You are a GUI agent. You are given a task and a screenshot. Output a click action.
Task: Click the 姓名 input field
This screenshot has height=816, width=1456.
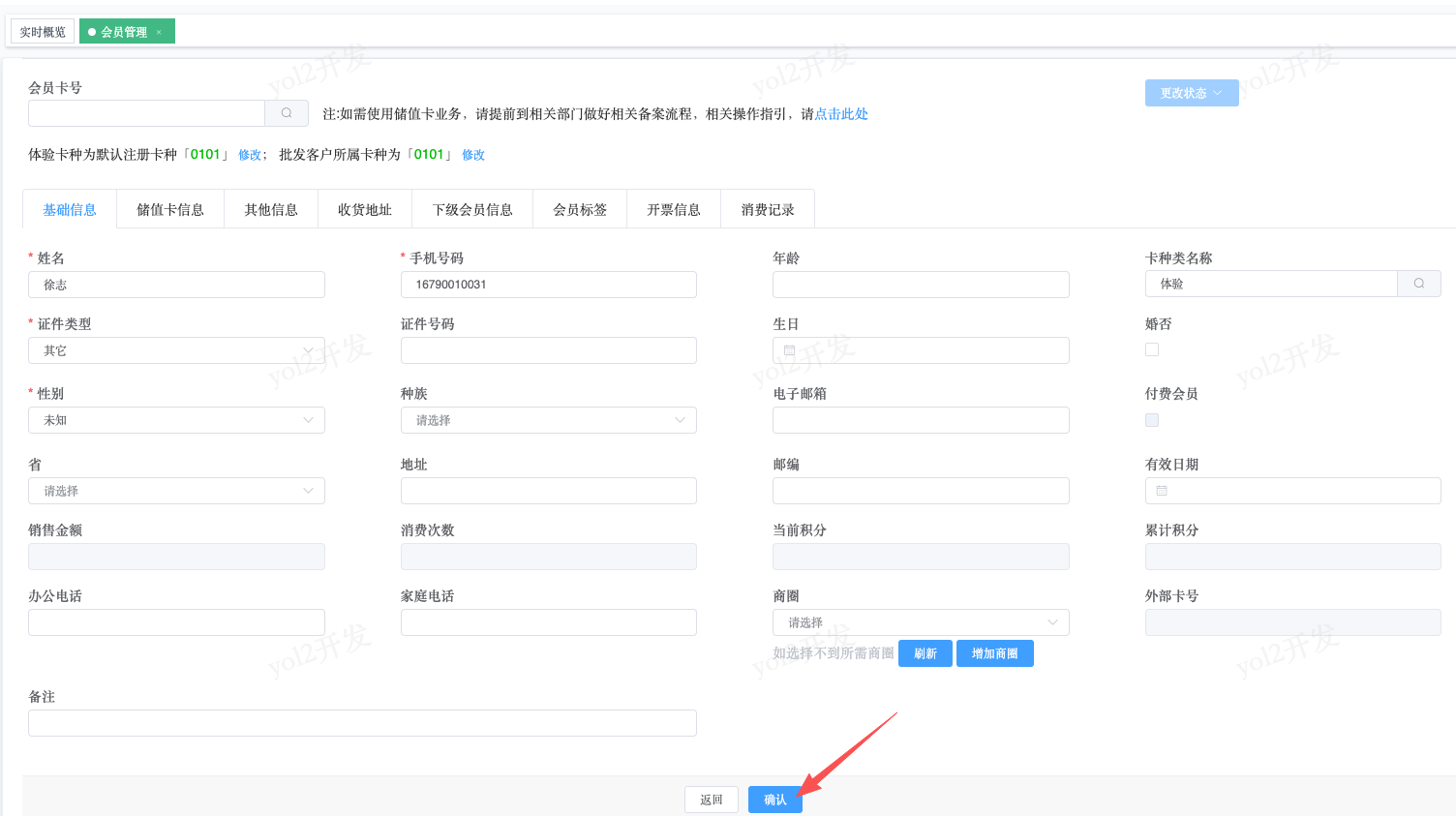tap(176, 285)
